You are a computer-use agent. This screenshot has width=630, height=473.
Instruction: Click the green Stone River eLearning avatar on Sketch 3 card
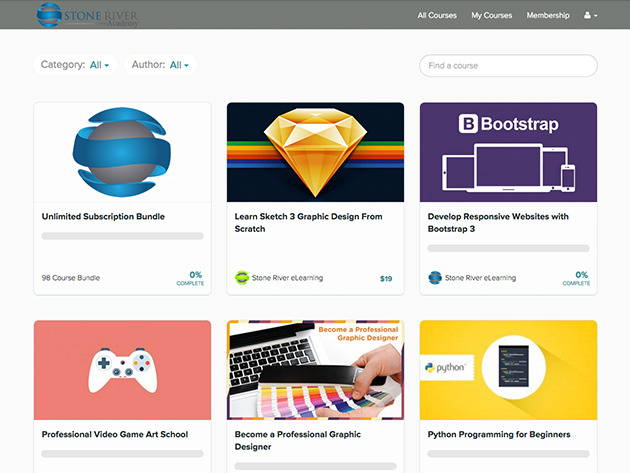[x=241, y=278]
